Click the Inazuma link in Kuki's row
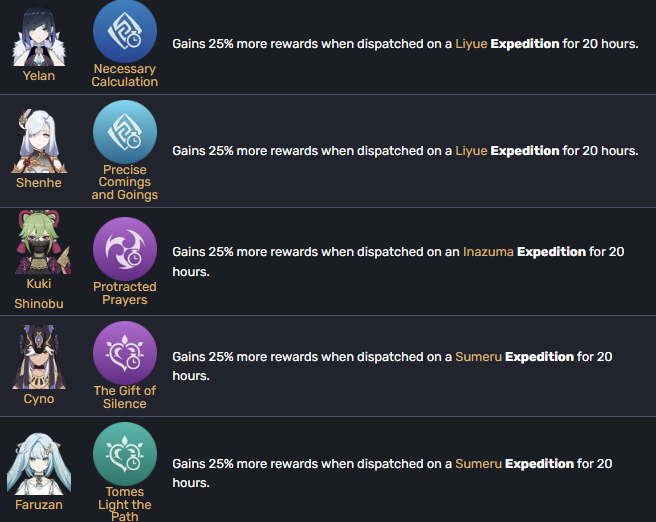The height and width of the screenshot is (522, 656). tap(488, 252)
